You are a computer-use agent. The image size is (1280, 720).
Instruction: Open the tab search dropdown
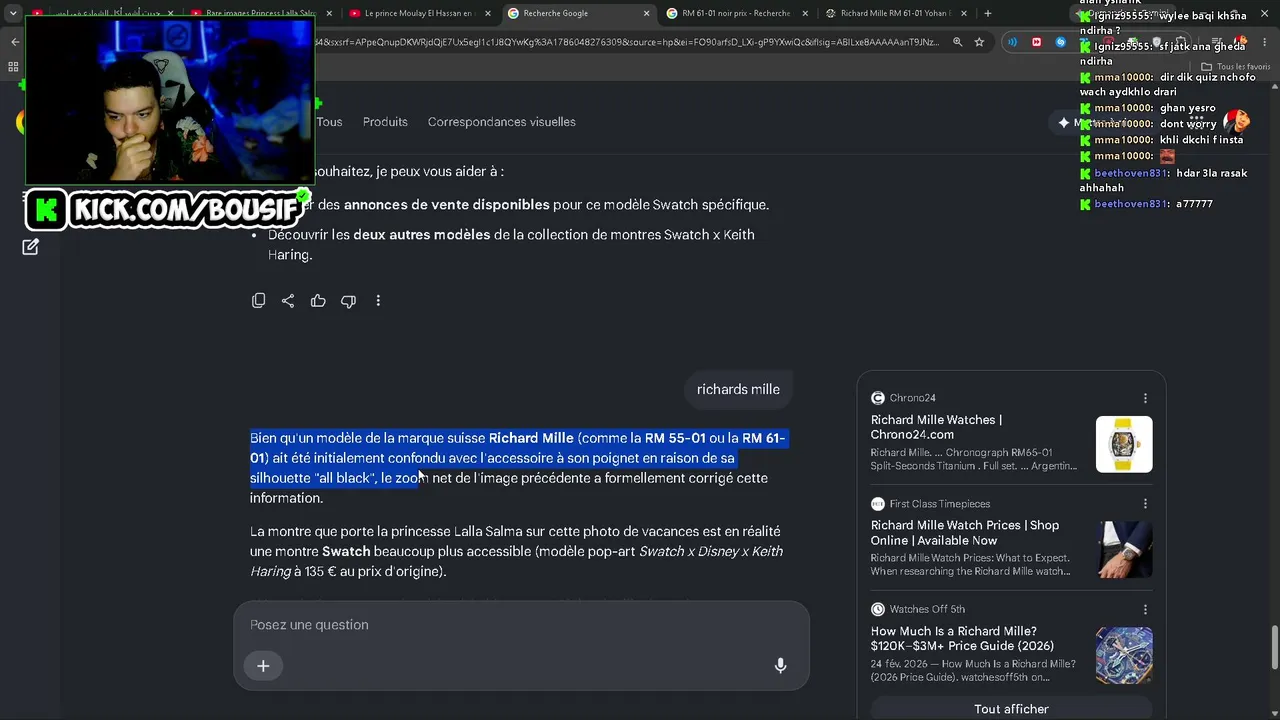[x=13, y=13]
